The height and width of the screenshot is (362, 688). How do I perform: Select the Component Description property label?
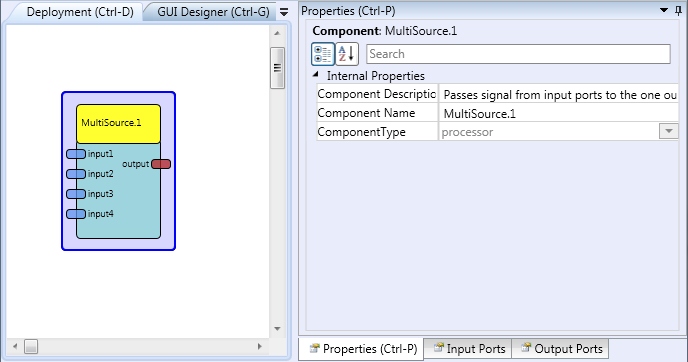pyautogui.click(x=377, y=94)
